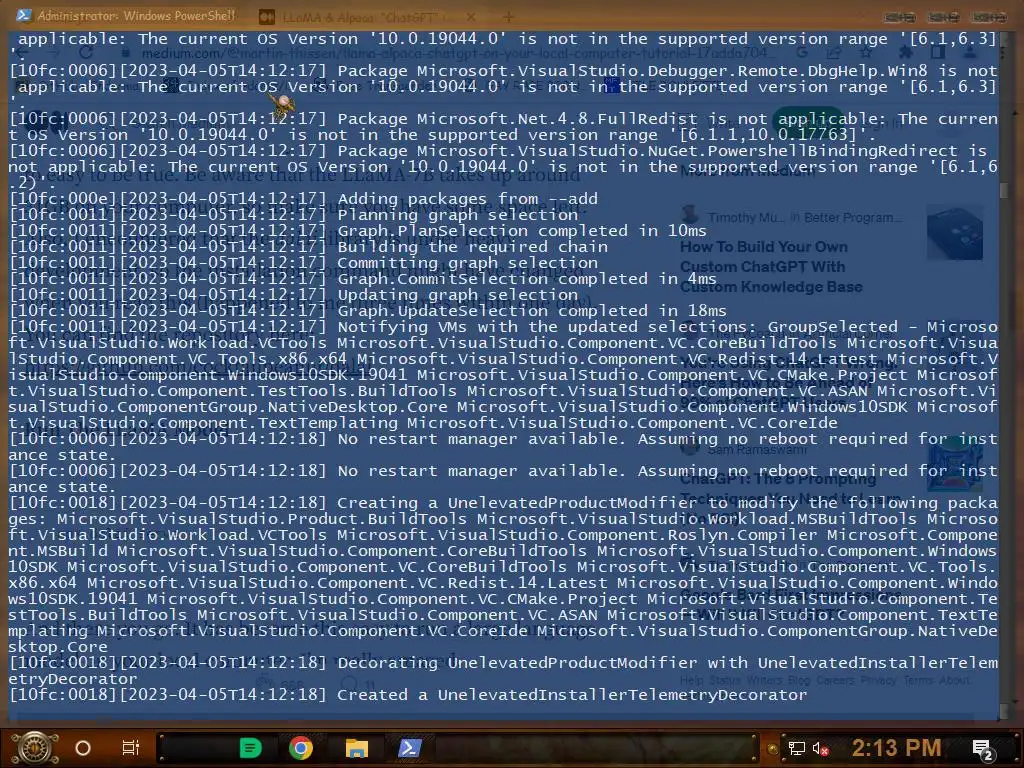1024x768 pixels.
Task: Click Chrome's medium.com address bar behind PowerShell
Action: click(457, 53)
